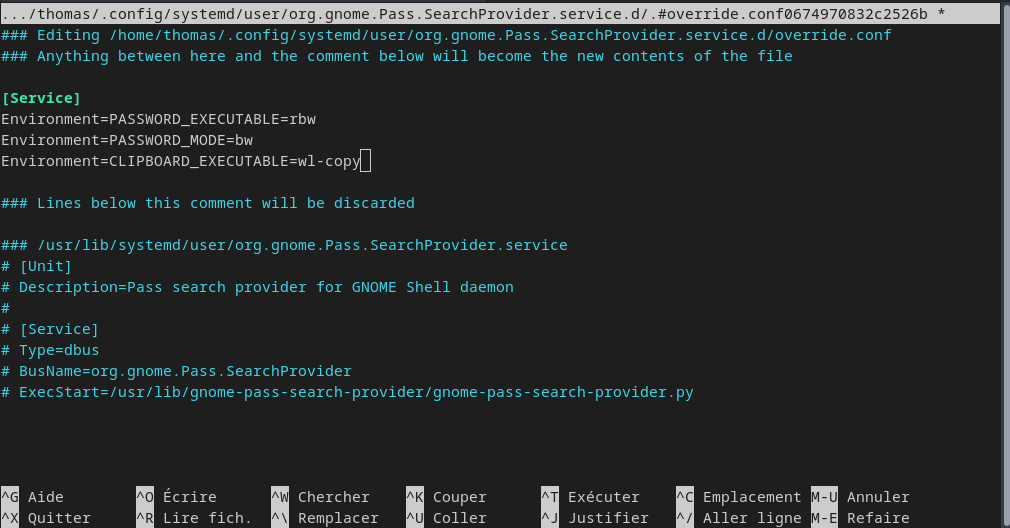This screenshot has height=528, width=1010.
Task: Click the ^W Chercher shortcut
Action: [320, 497]
